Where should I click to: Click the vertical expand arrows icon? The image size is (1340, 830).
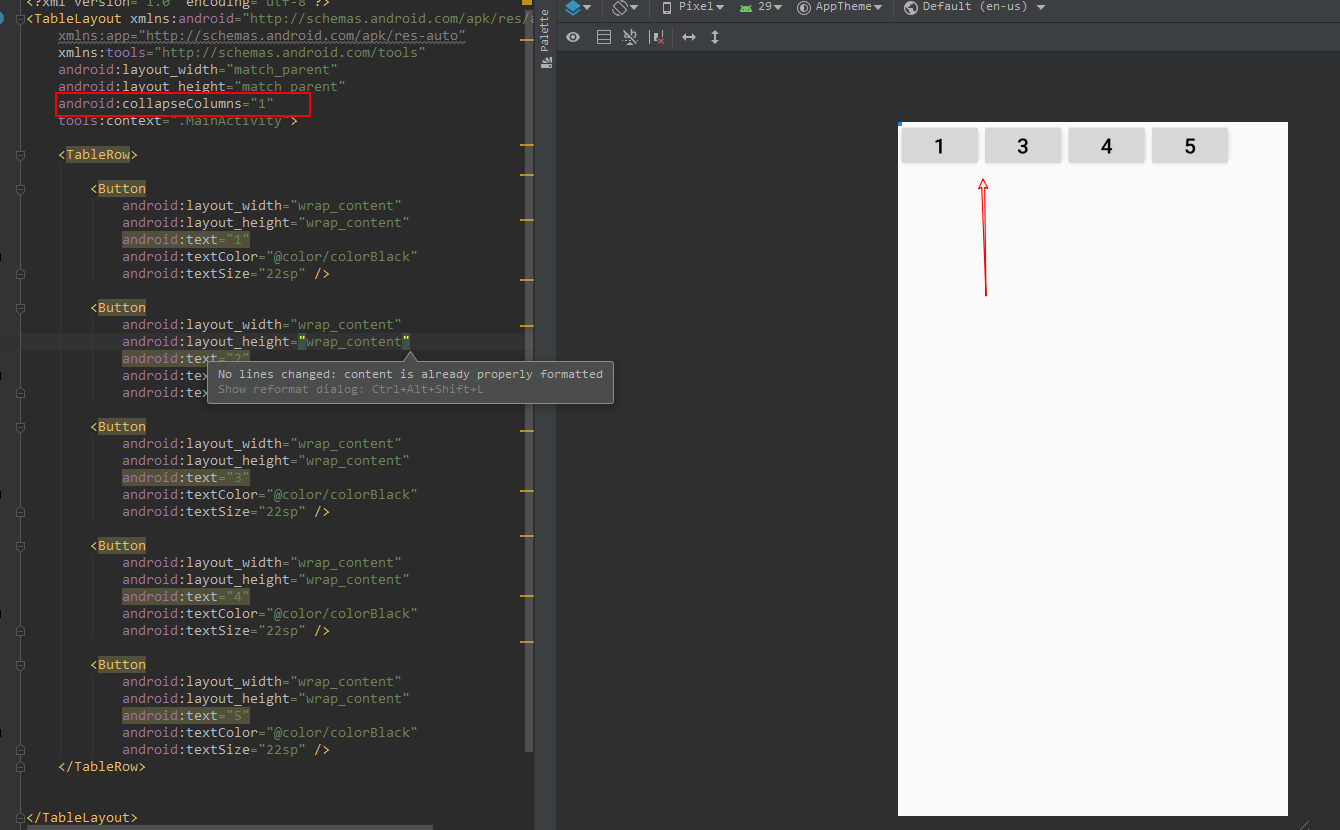click(x=715, y=37)
